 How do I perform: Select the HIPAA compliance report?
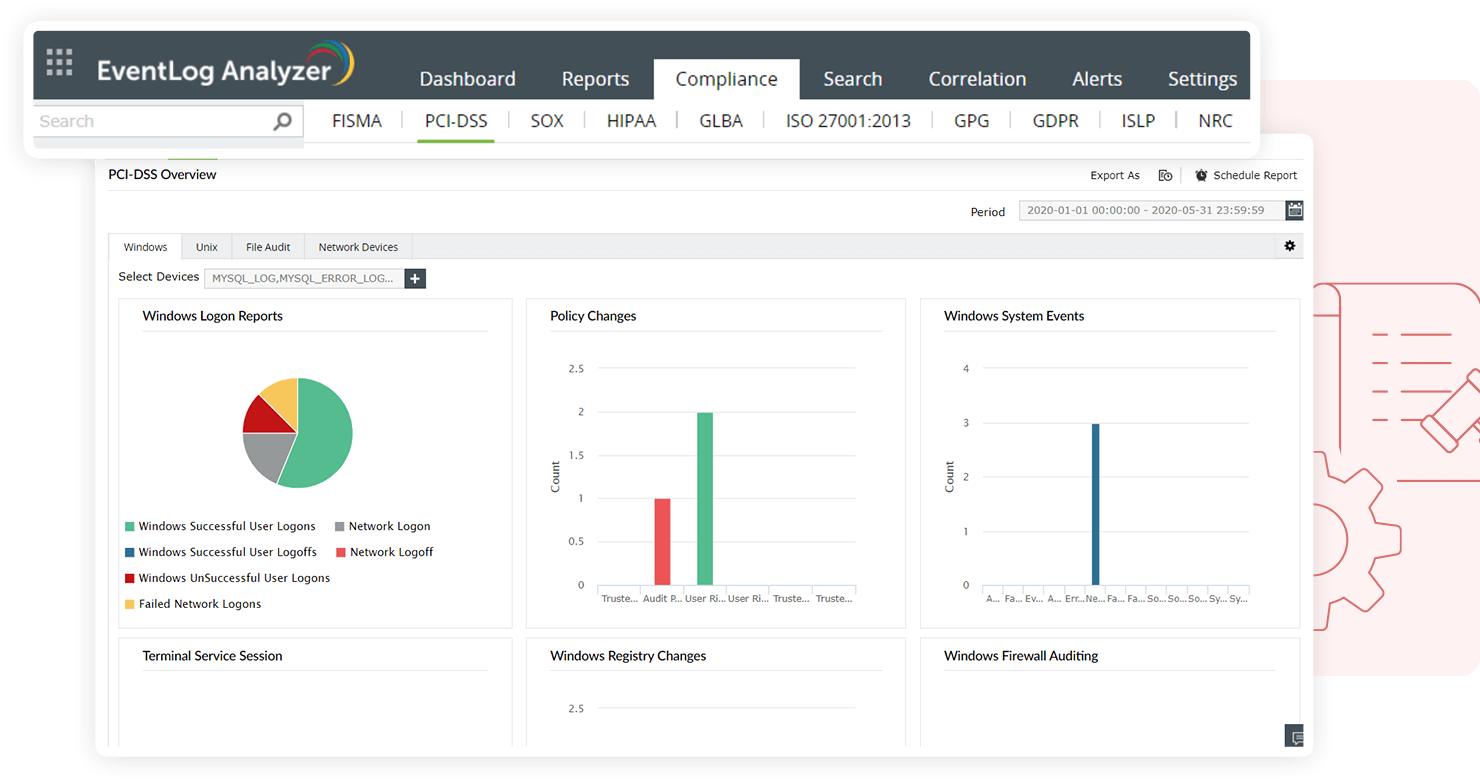tap(631, 121)
